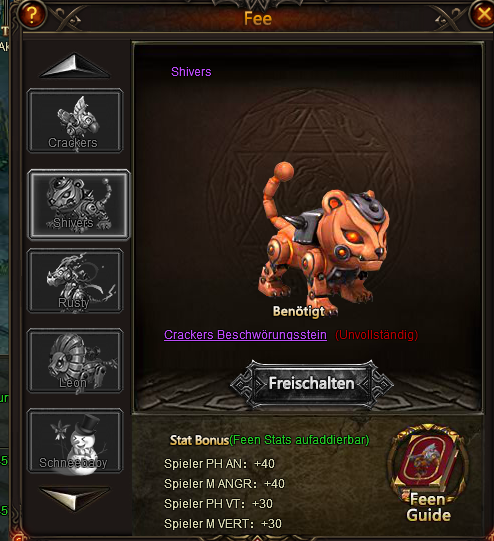Image resolution: width=494 pixels, height=541 pixels.
Task: Click the purple Shivers name label
Action: [x=191, y=72]
